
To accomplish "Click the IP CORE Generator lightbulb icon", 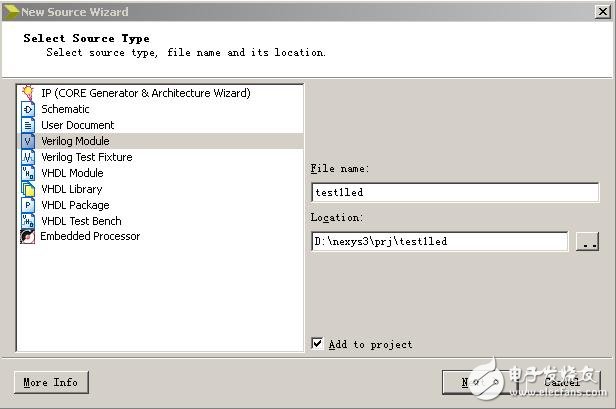I will [28, 93].
